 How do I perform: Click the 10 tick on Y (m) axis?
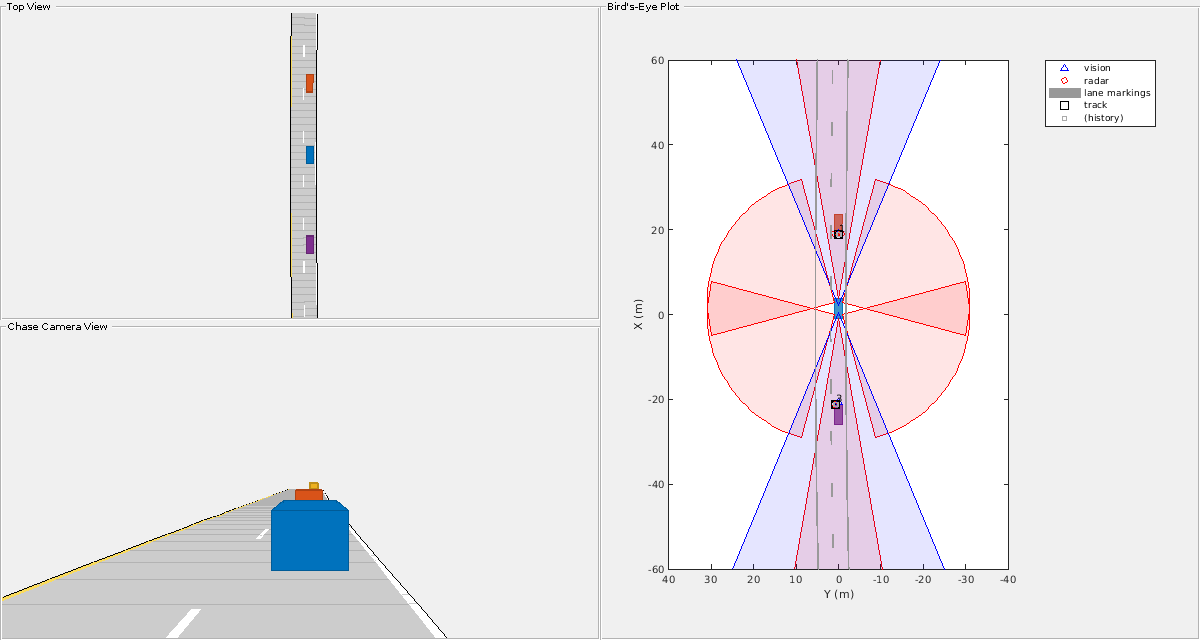point(796,580)
